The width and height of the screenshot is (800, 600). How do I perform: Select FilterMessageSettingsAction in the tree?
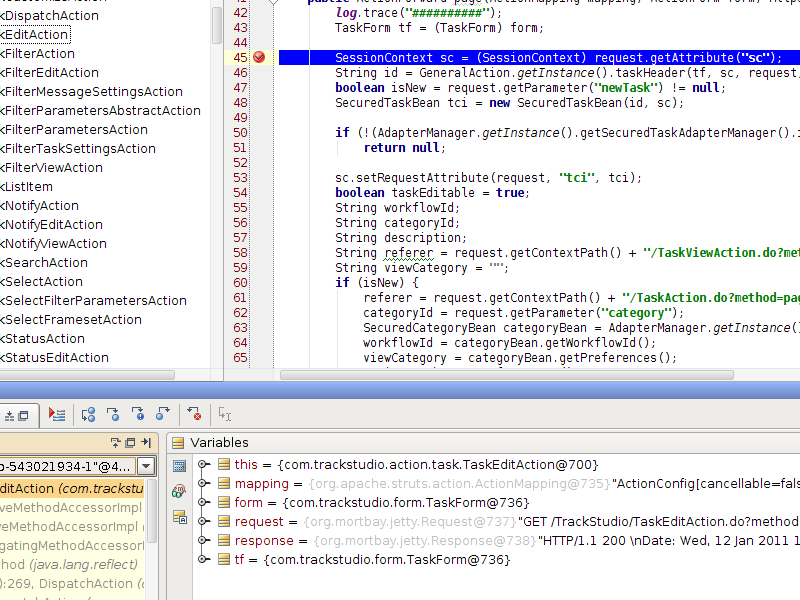(91, 92)
